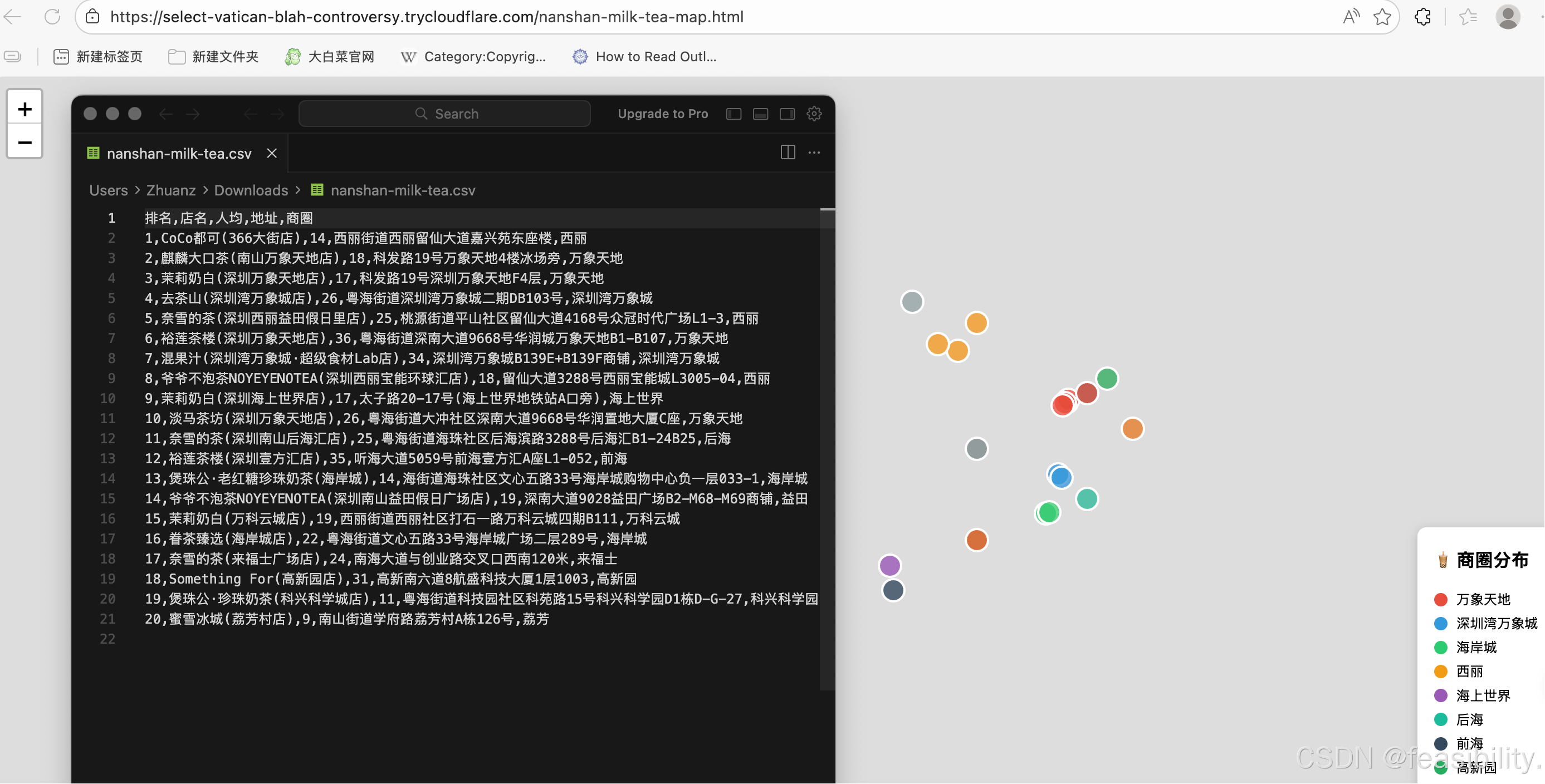The width and height of the screenshot is (1545, 784).
Task: Click the search magnifier in the Search bar
Action: coord(421,113)
